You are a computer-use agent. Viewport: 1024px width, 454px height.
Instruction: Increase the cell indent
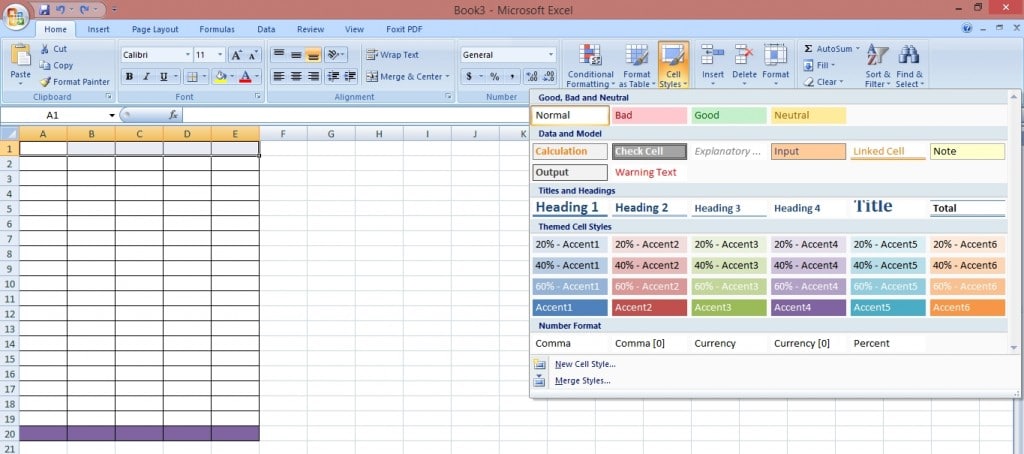pyautogui.click(x=350, y=76)
